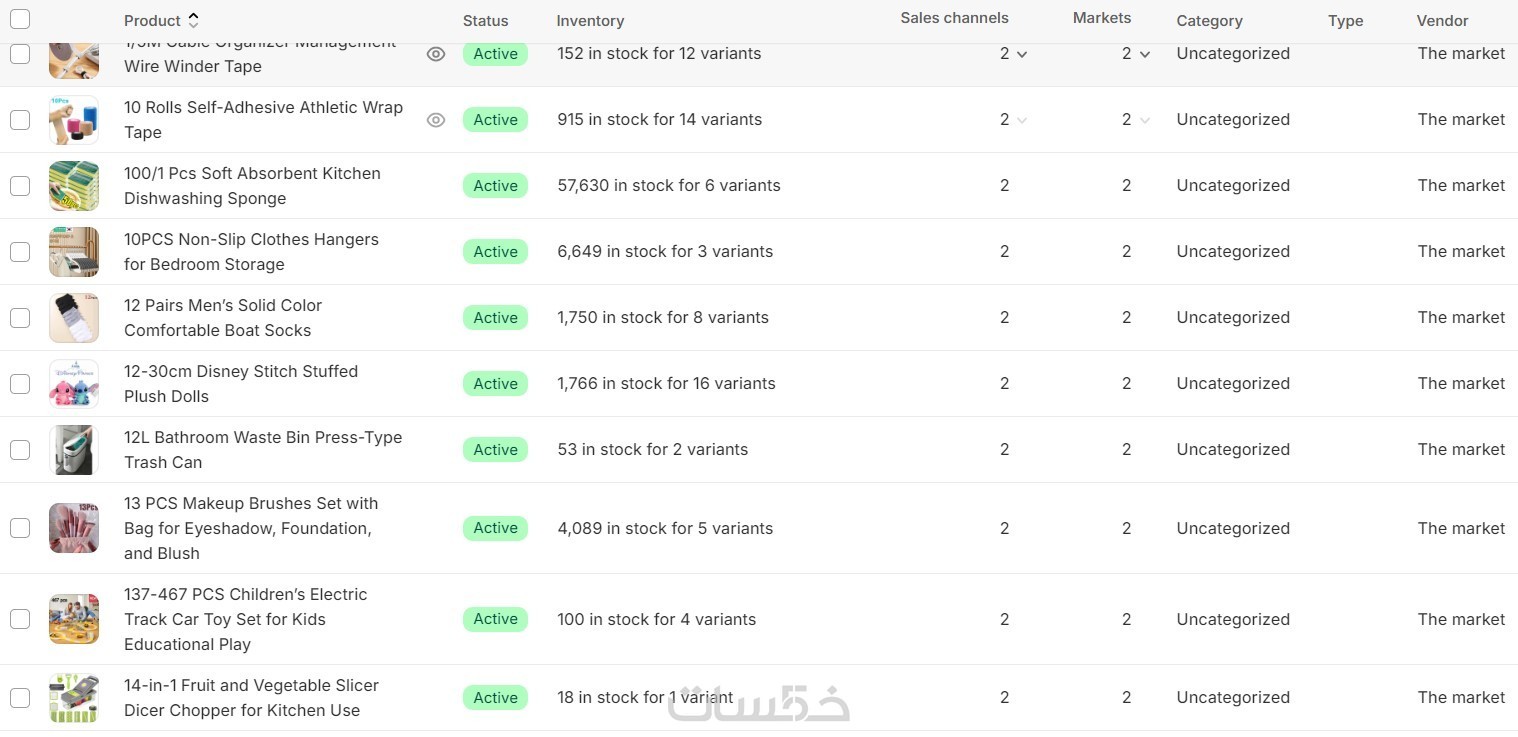1518x737 pixels.
Task: Toggle the select-all products checkbox in header
Action: pos(20,19)
